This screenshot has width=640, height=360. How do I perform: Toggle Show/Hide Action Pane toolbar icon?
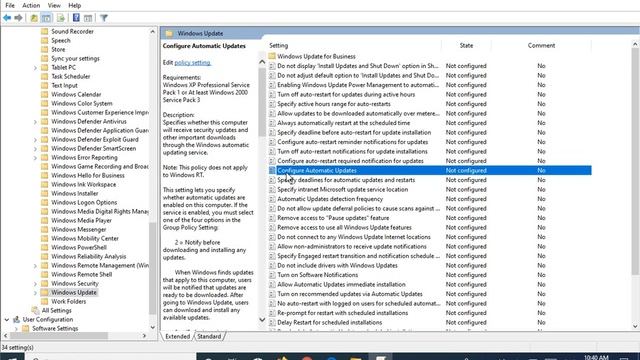pyautogui.click(x=88, y=18)
